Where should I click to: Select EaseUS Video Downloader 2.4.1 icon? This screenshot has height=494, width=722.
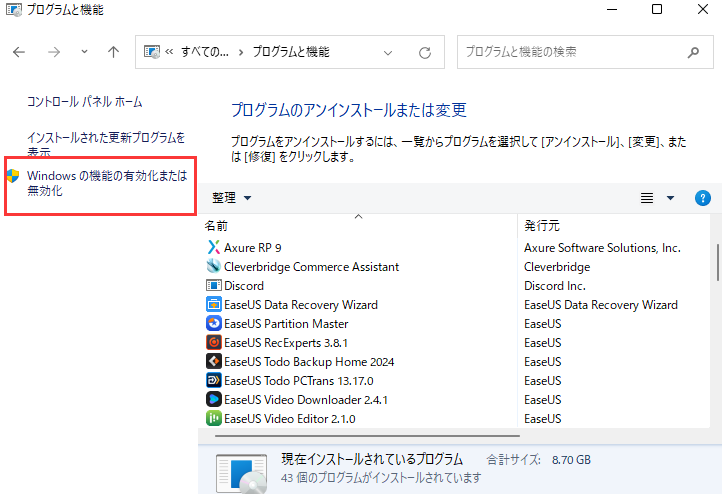[x=213, y=399]
